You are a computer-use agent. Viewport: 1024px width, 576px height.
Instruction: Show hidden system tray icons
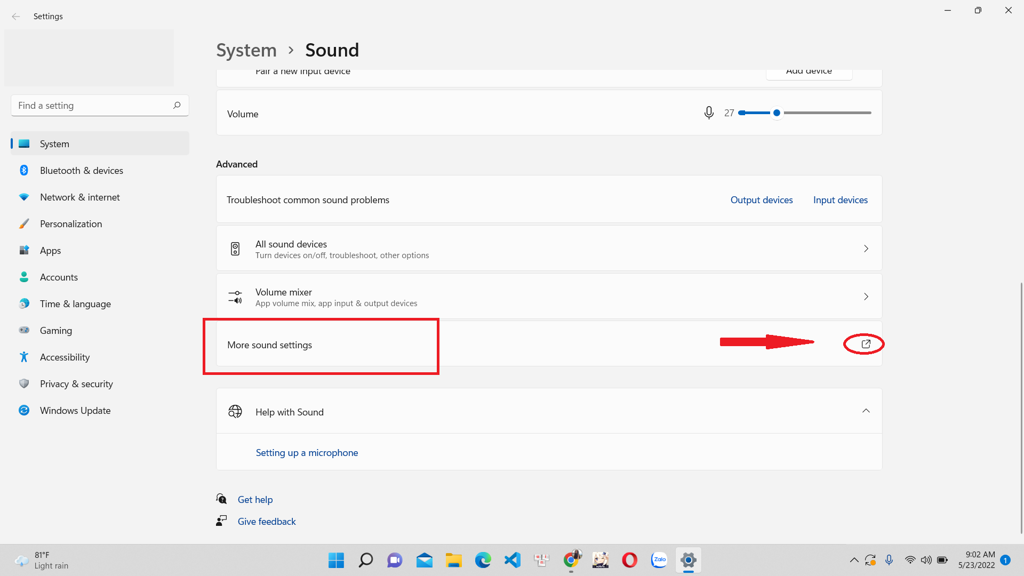(854, 560)
